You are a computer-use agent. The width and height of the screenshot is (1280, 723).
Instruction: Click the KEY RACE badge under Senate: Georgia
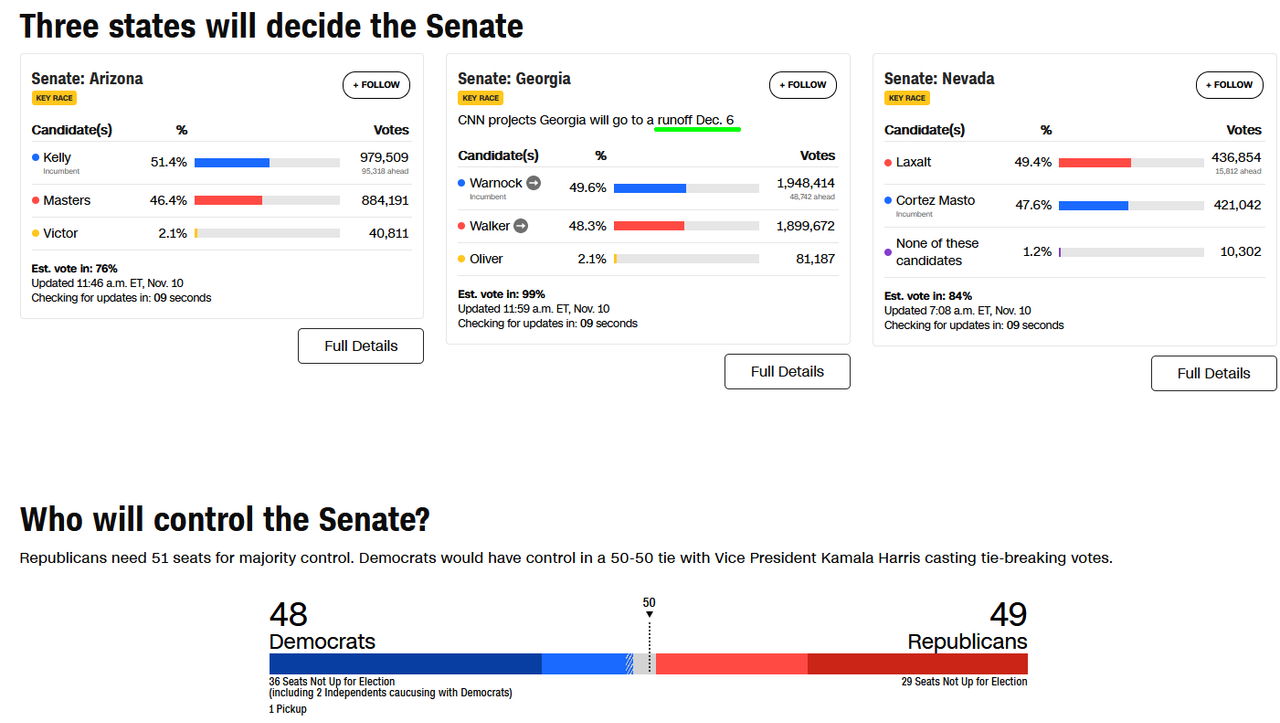click(481, 98)
